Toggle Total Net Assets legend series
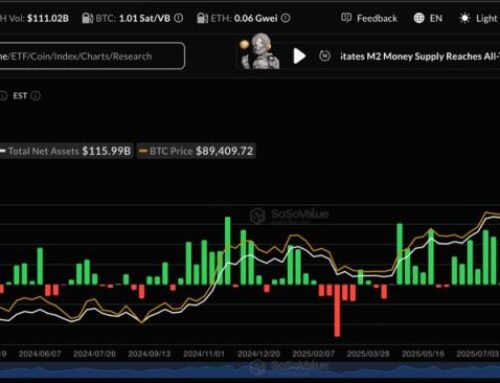This screenshot has width=500, height=383. pos(66,151)
